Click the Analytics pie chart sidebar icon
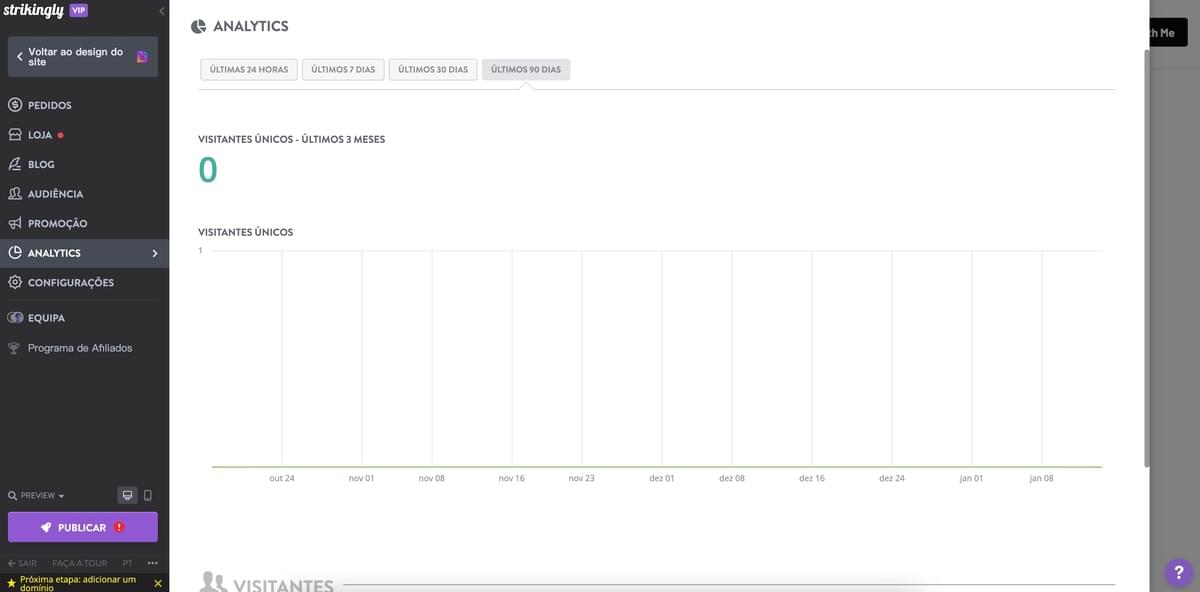This screenshot has width=1200, height=592. pyautogui.click(x=15, y=253)
